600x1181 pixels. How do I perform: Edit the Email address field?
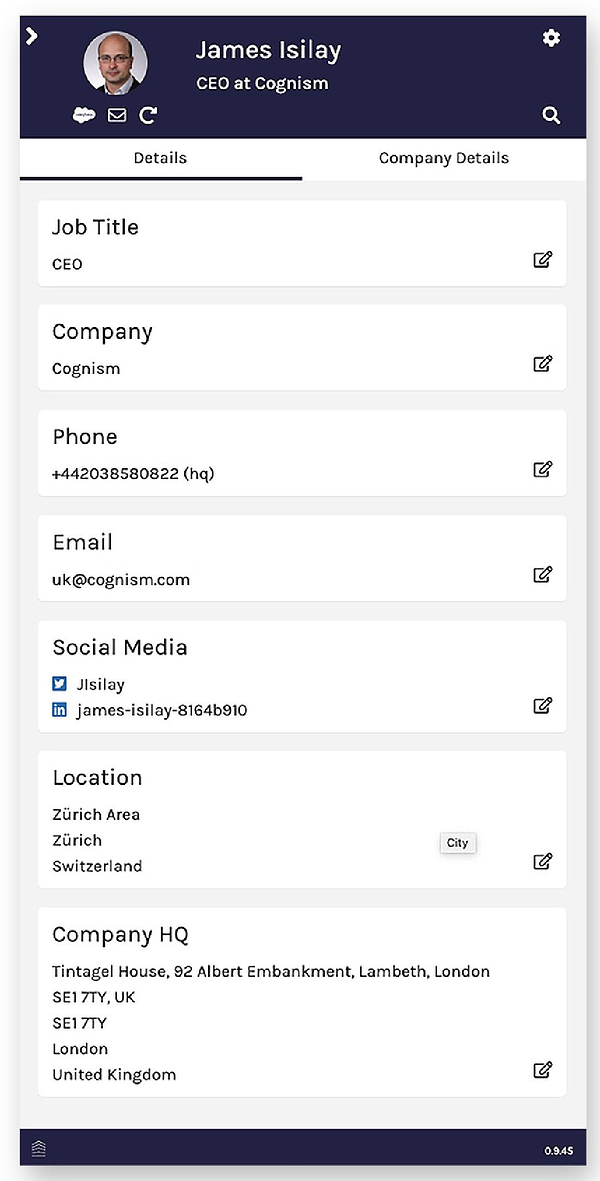(543, 575)
